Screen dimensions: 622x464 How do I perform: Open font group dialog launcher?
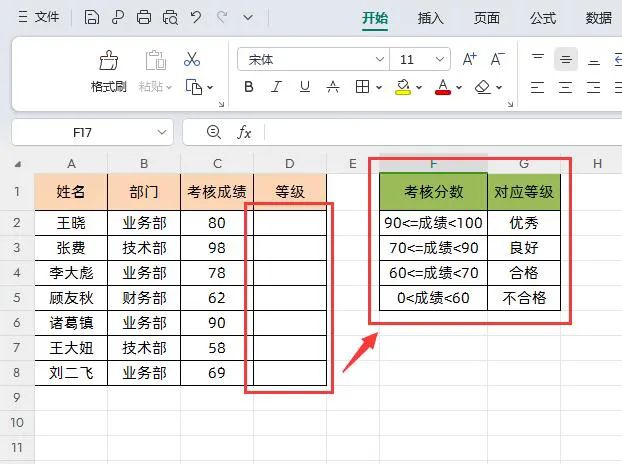point(510,104)
